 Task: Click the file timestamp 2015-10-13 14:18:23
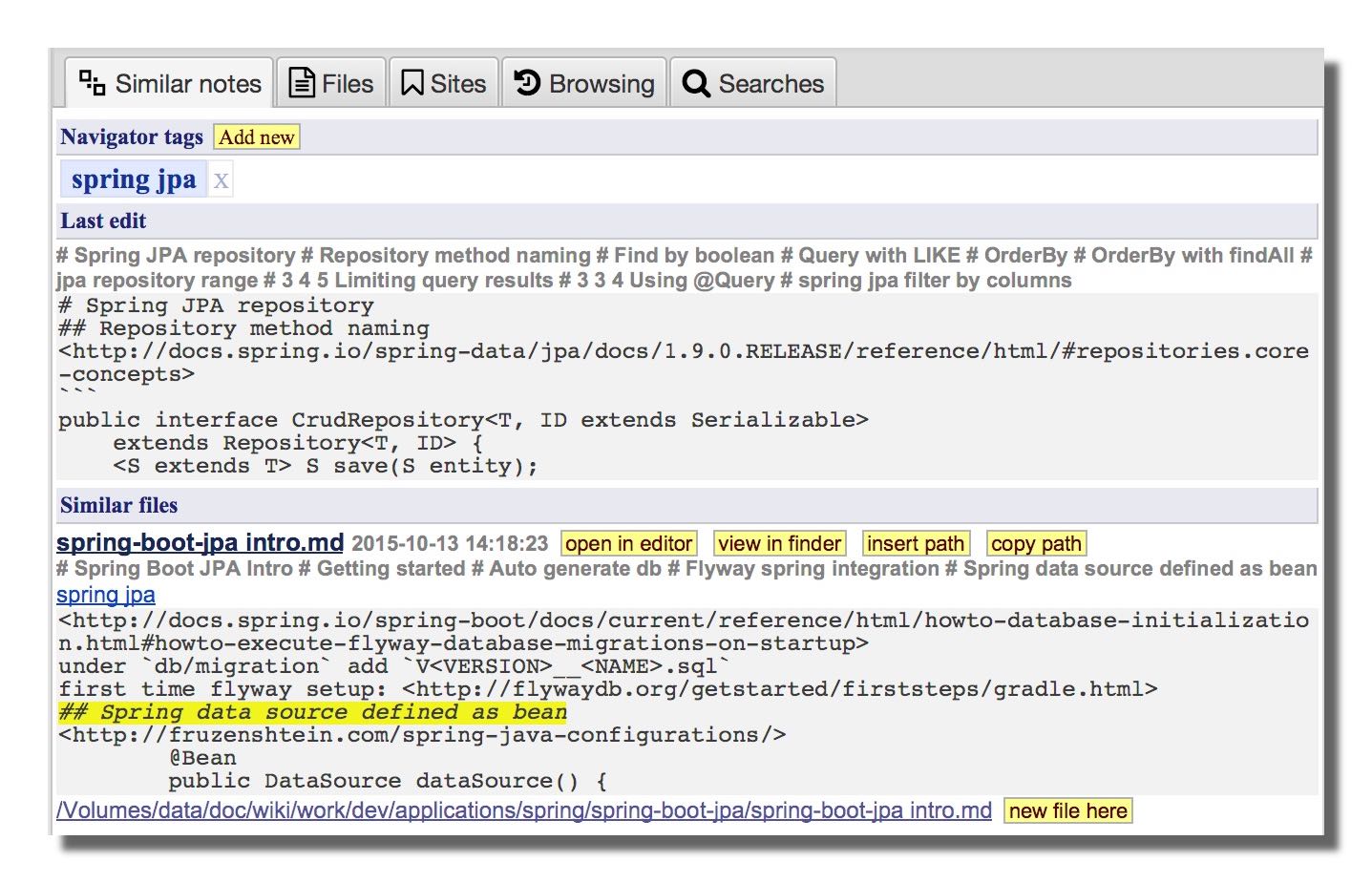tap(450, 543)
